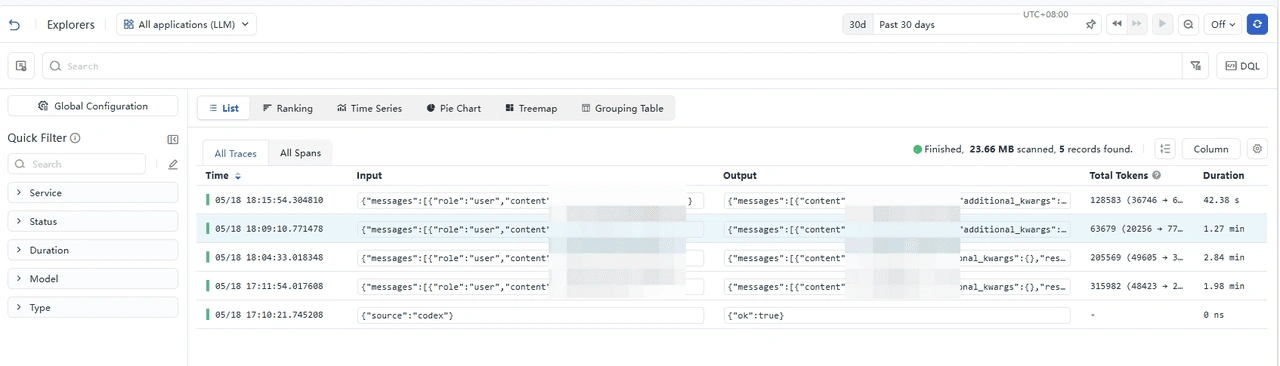Expand the Service filter
This screenshot has width=1280, height=366.
click(93, 193)
